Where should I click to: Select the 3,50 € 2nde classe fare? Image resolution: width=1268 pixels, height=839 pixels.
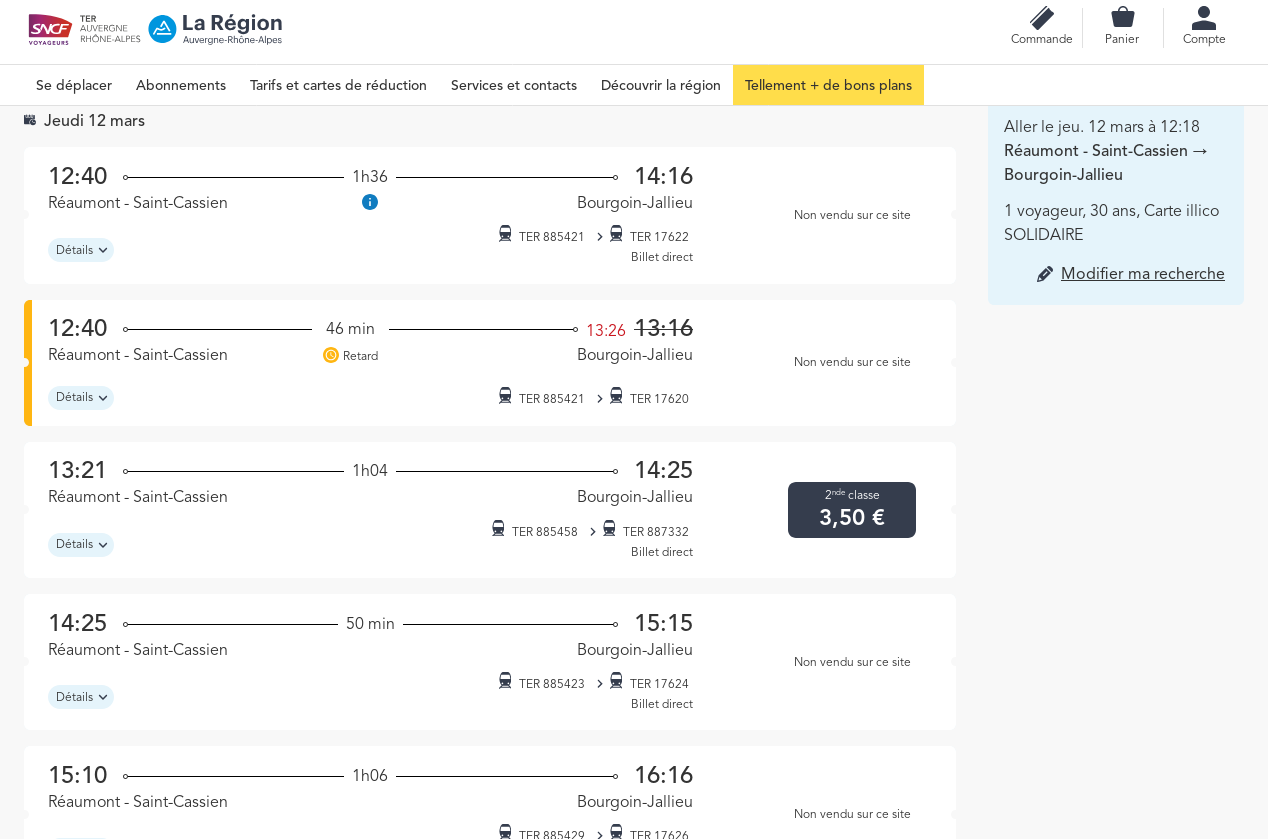click(x=852, y=510)
